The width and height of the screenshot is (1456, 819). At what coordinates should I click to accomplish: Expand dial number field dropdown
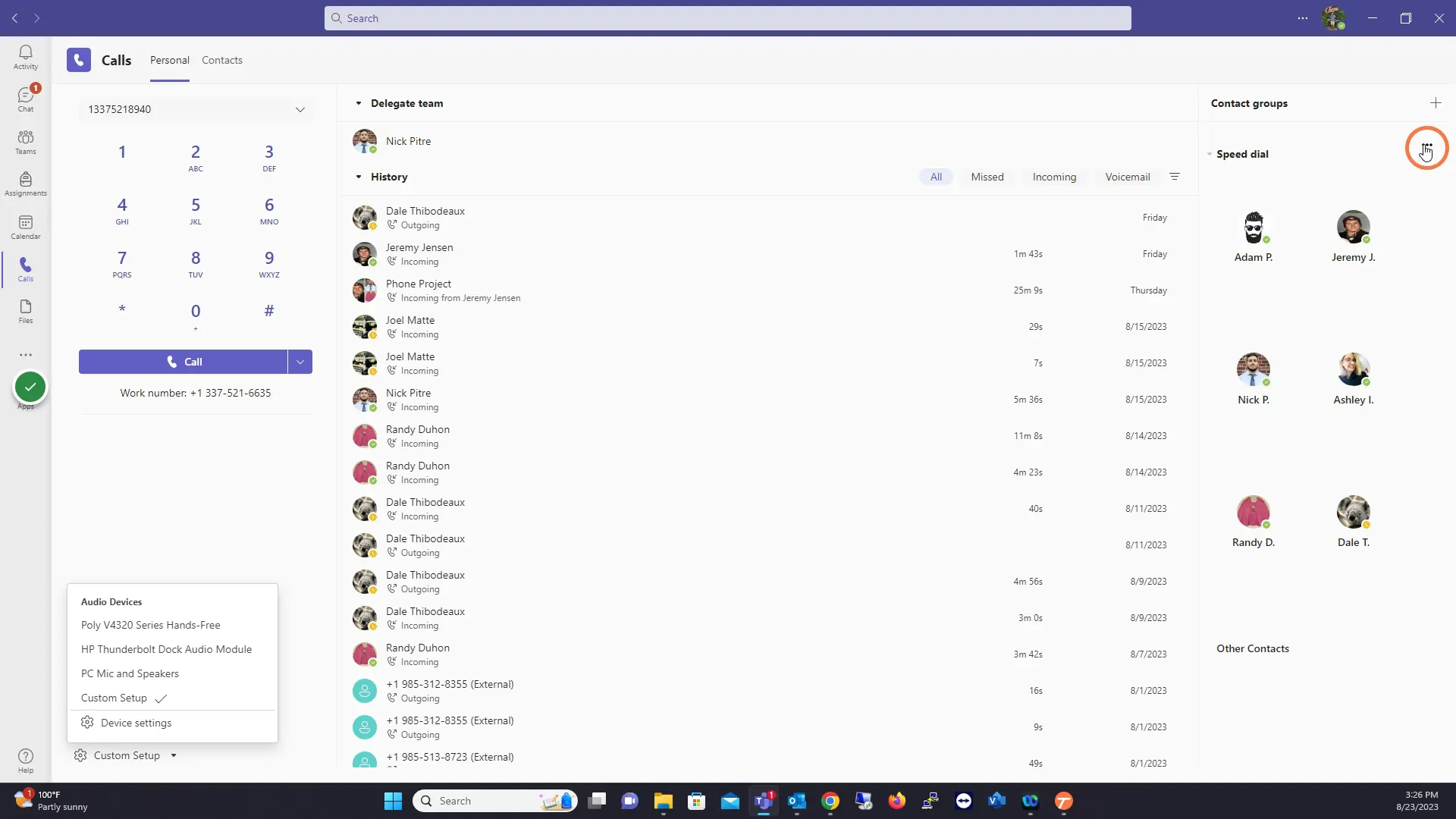pos(300,109)
